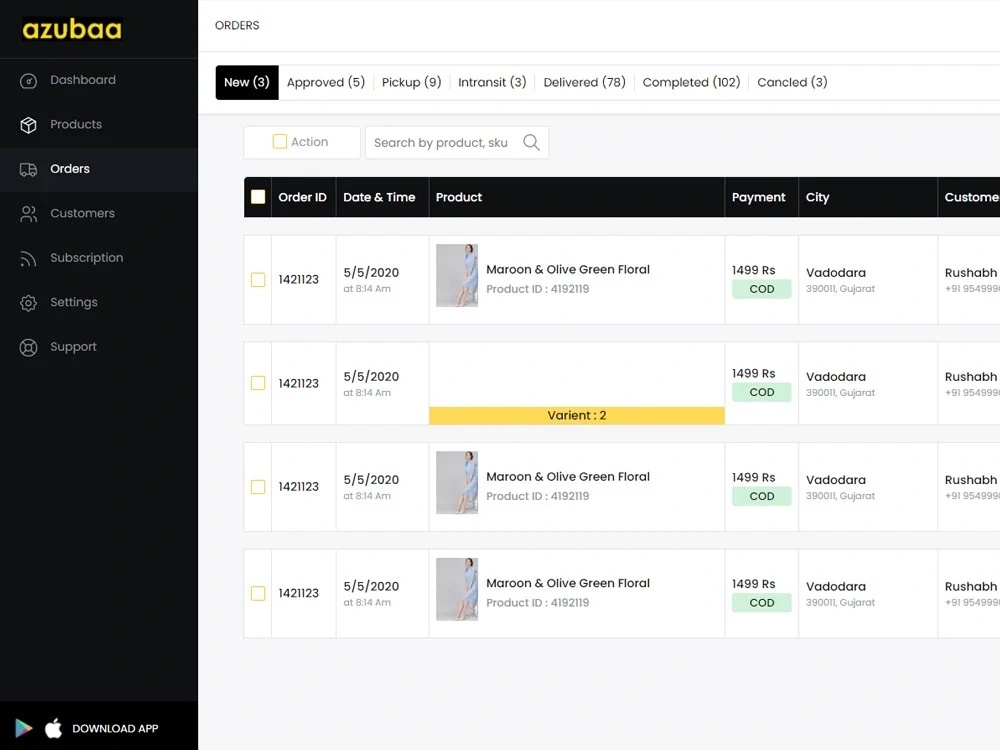Show the Canceled (3) orders tab
The height and width of the screenshot is (750, 1000).
pyautogui.click(x=792, y=82)
